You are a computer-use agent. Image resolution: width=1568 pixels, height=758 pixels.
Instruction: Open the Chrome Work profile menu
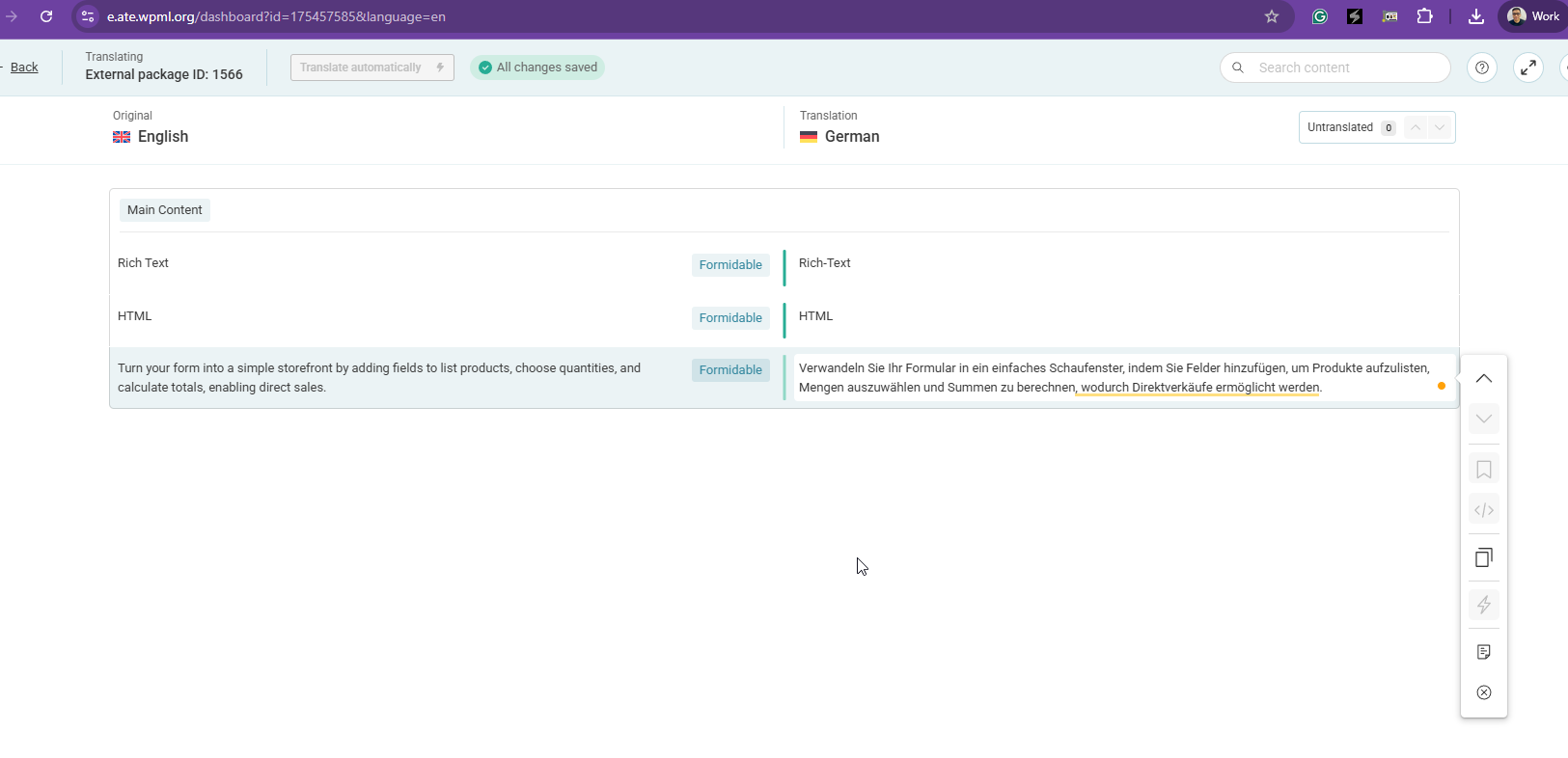[1533, 16]
